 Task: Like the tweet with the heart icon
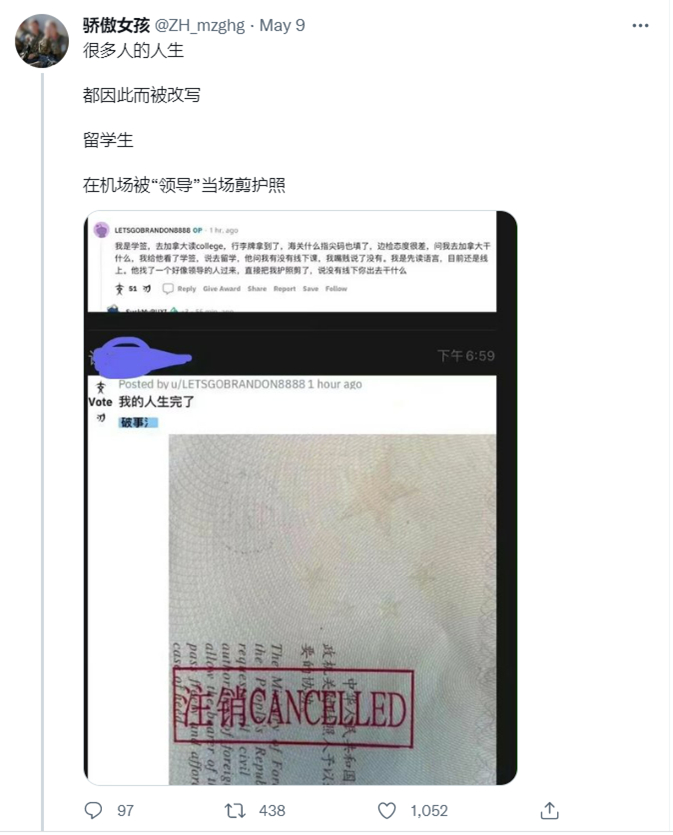(x=387, y=811)
